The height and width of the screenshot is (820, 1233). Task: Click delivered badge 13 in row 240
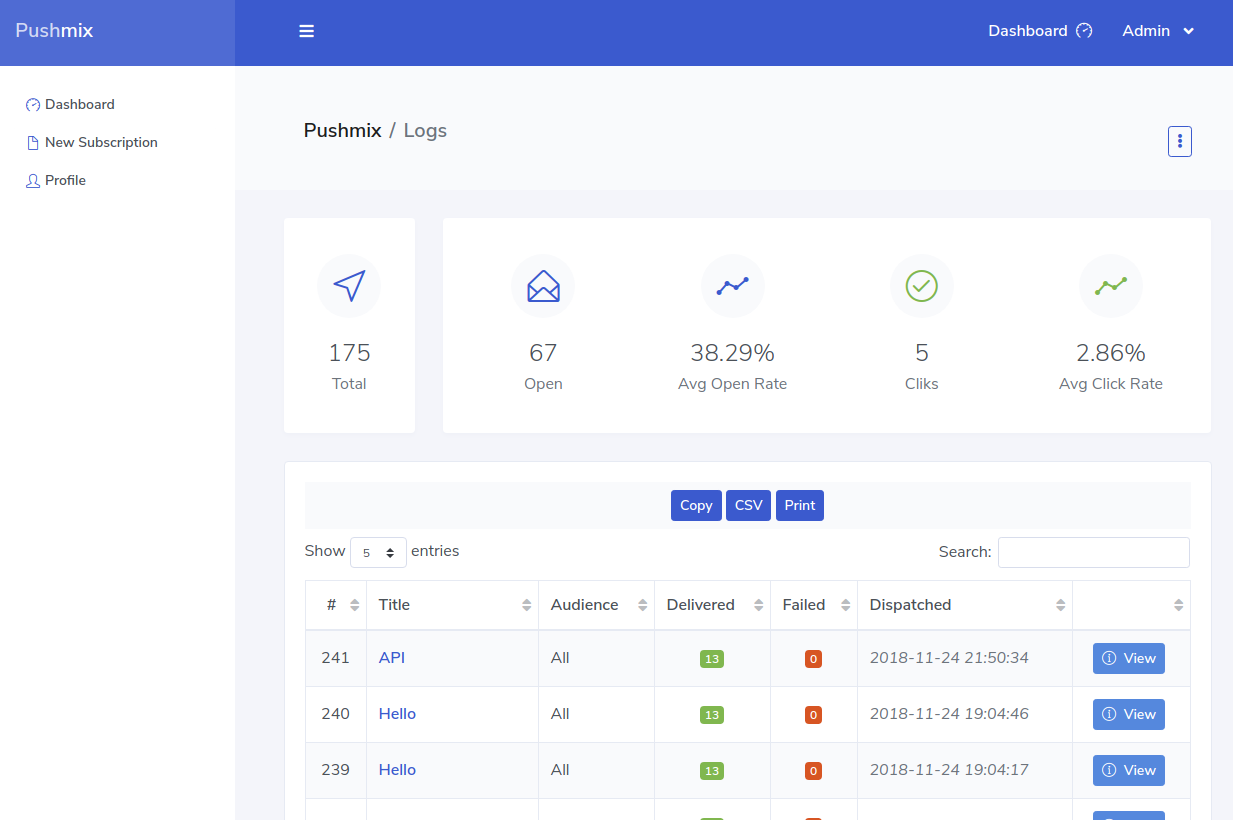pos(712,715)
